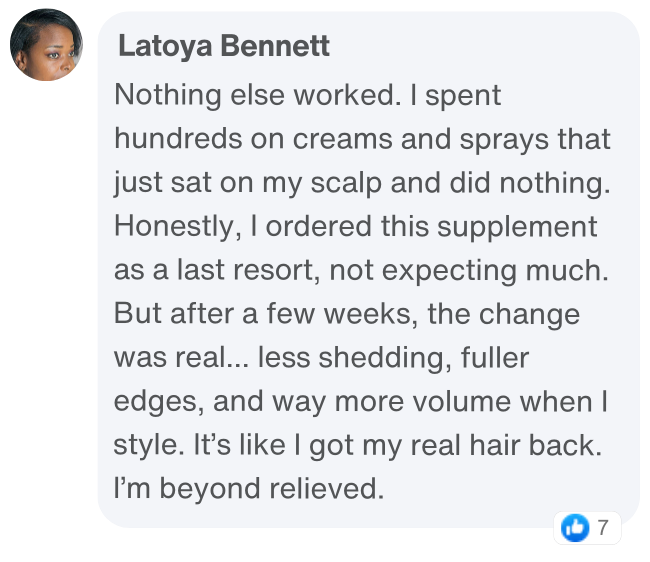Click the line "But after a few weeks"

point(347,313)
